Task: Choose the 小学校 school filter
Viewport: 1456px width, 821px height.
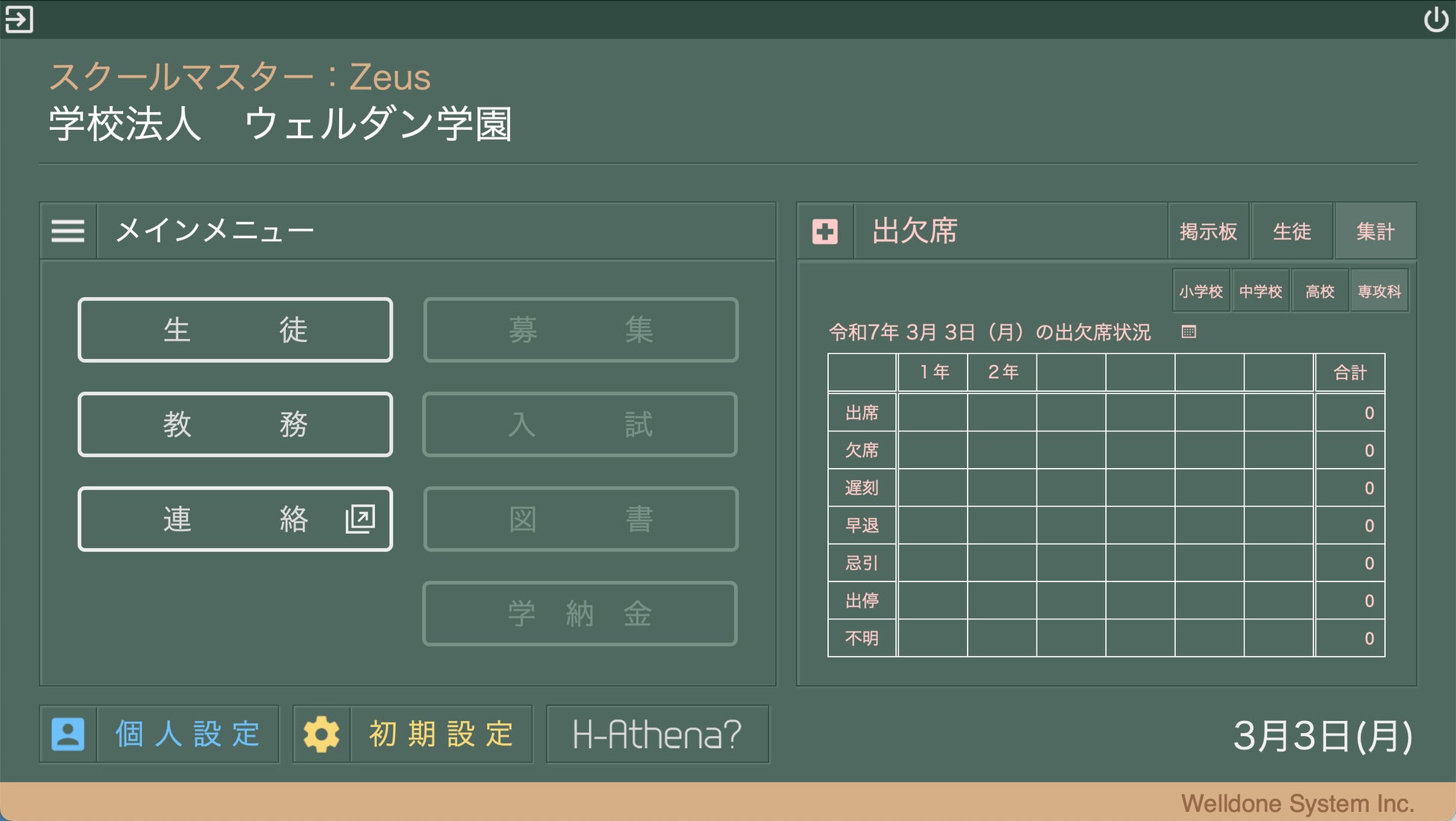Action: click(x=1201, y=291)
